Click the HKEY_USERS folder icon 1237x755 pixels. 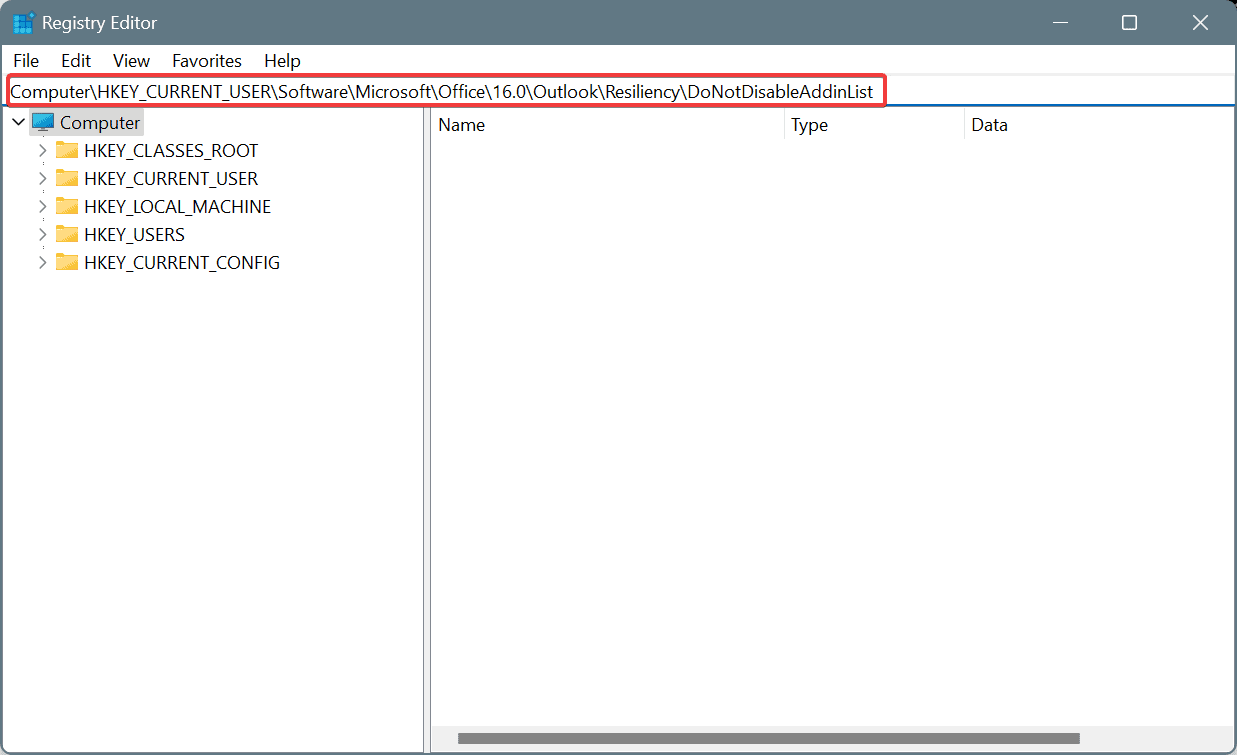point(67,235)
